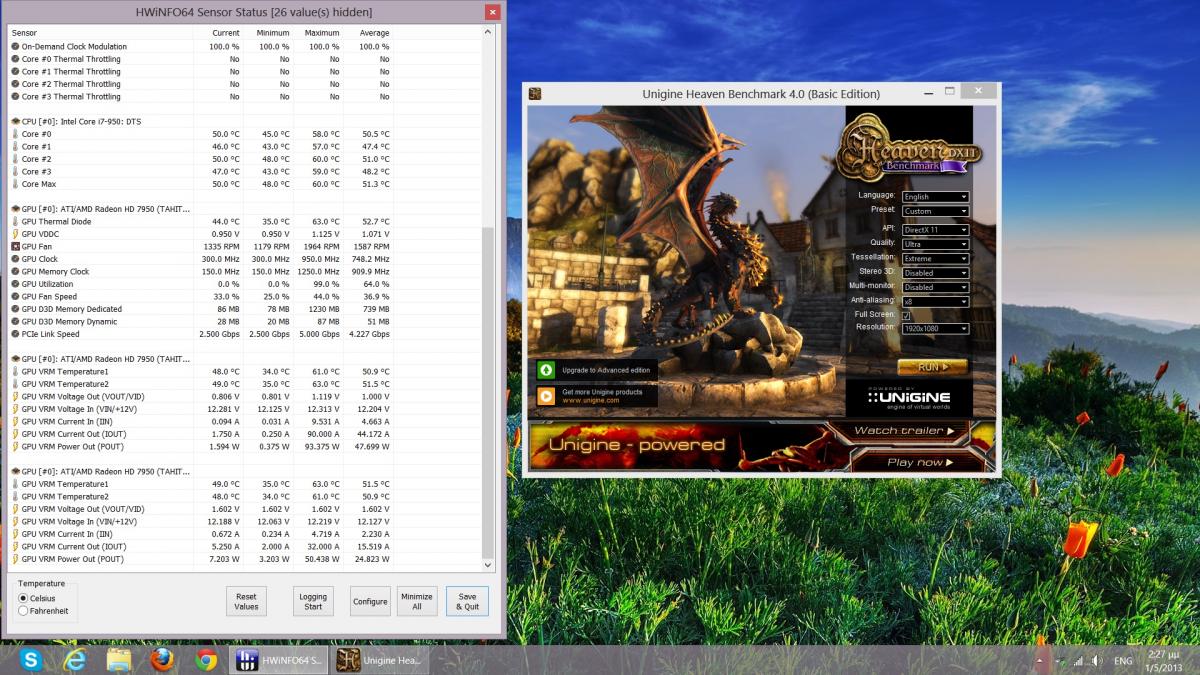Screen dimensions: 1200x675
Task: Click Logging Start button
Action: tap(313, 601)
